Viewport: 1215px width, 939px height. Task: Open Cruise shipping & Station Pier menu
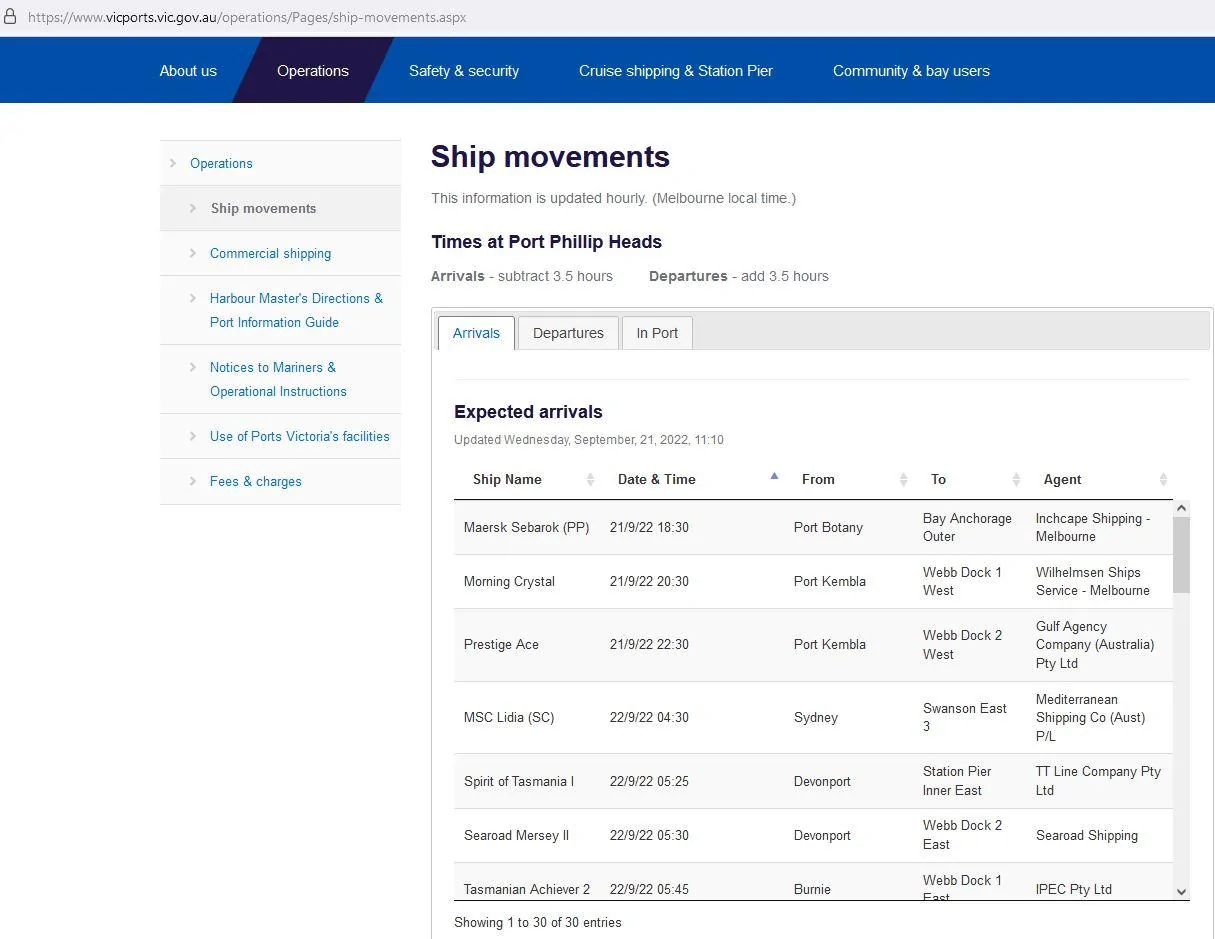pos(676,71)
